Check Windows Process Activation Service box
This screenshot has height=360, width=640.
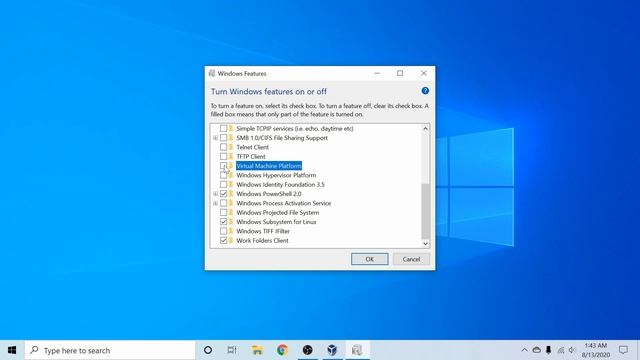coord(223,203)
